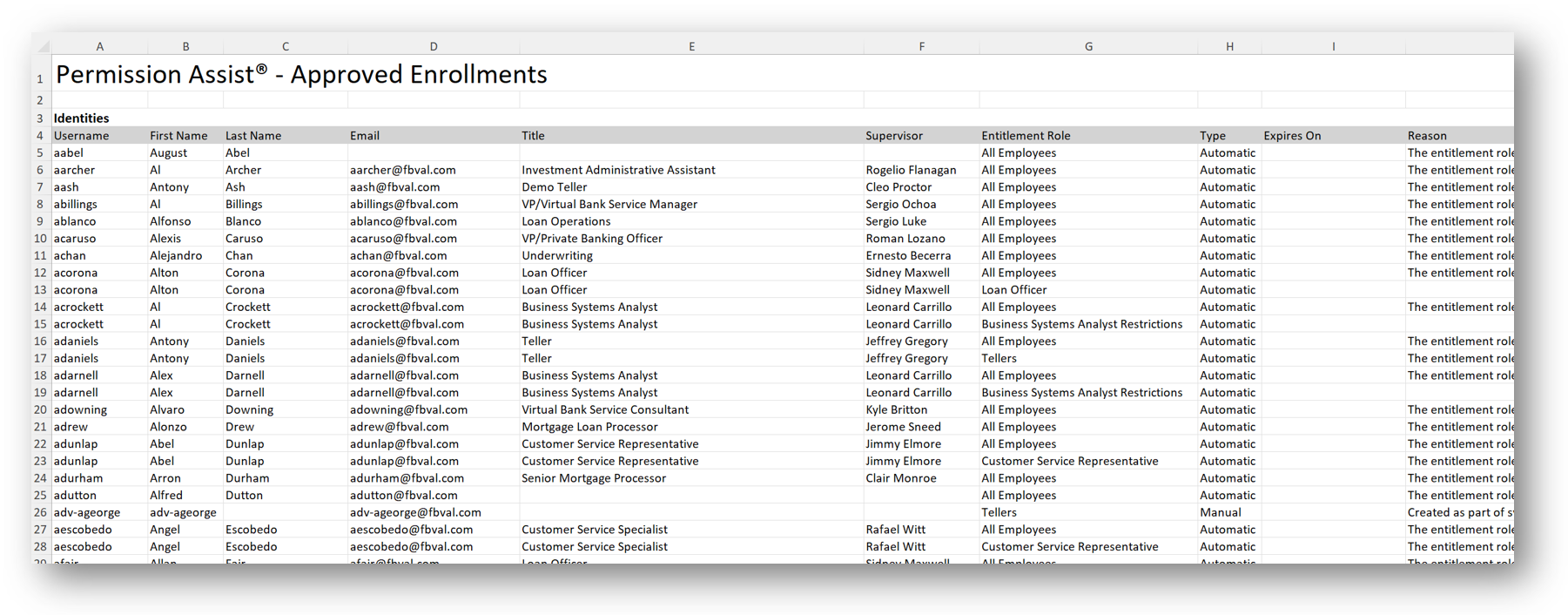Screen dimensions: 1568x615
Task: Click the Reason column heading cell
Action: tap(1427, 136)
